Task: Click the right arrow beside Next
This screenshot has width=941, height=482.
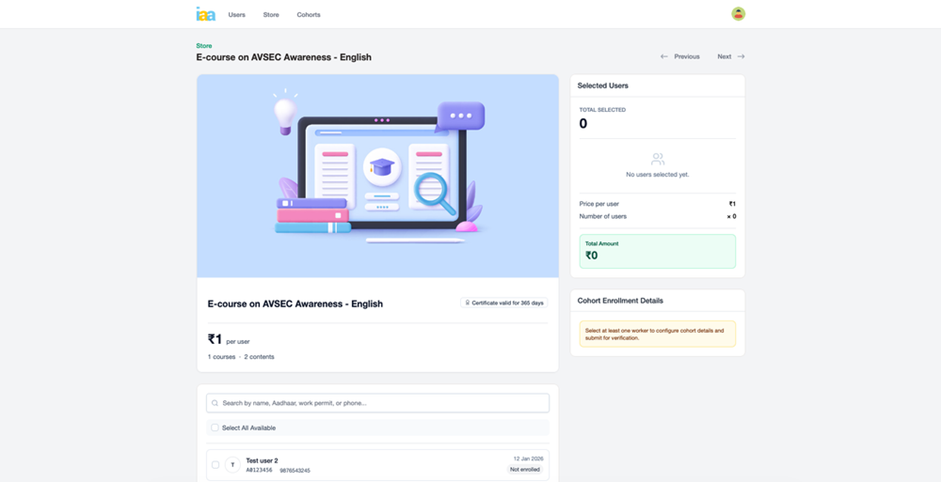Action: point(741,57)
